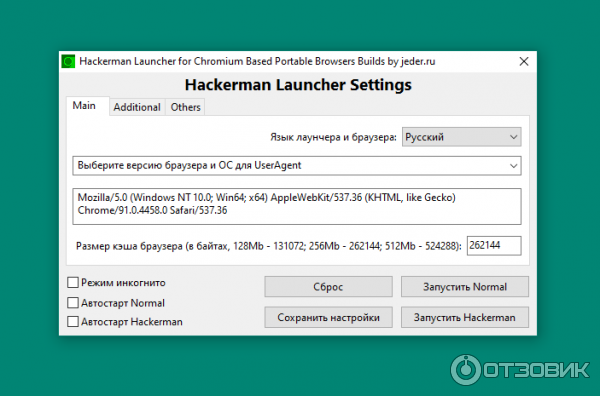This screenshot has width=600, height=396.
Task: Tick the Автостарт Normal checkbox
Action: pos(73,303)
